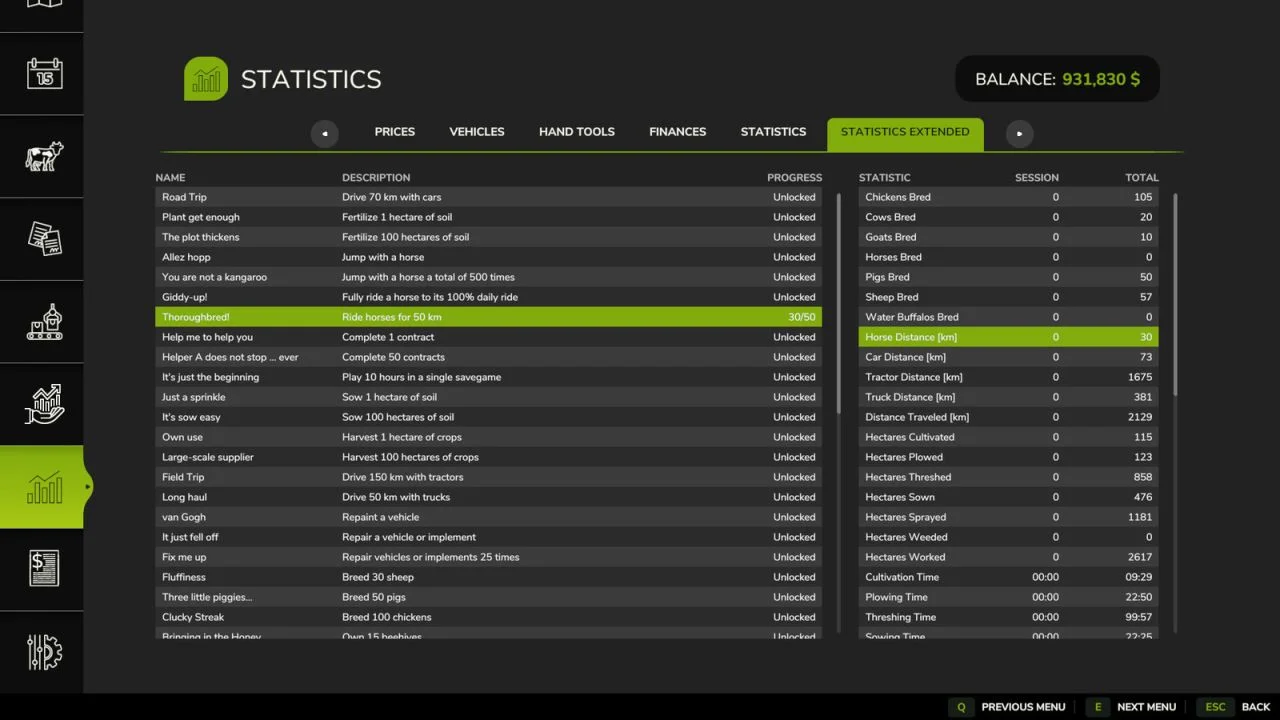Select the Threshing Time statistic row
Viewport: 1280px width, 720px height.
click(1008, 617)
